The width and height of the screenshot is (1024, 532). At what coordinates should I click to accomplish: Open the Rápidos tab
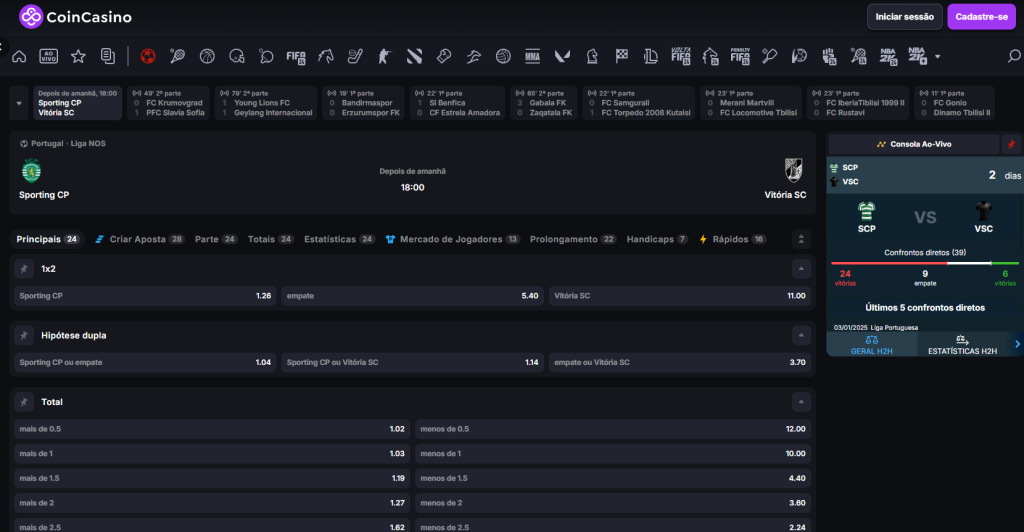coord(732,240)
